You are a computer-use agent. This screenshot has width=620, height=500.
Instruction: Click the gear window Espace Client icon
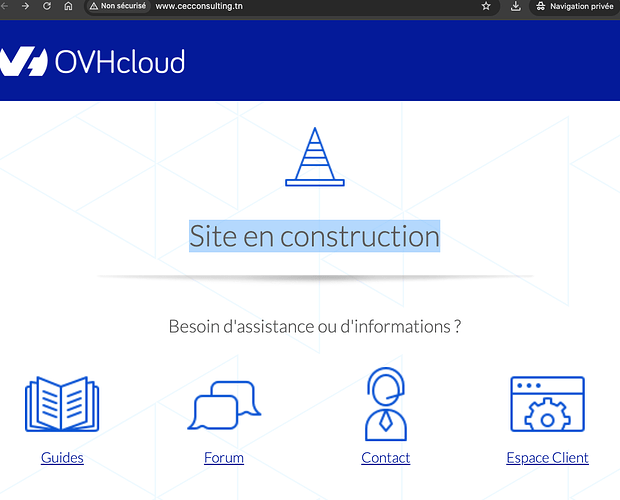coord(547,404)
